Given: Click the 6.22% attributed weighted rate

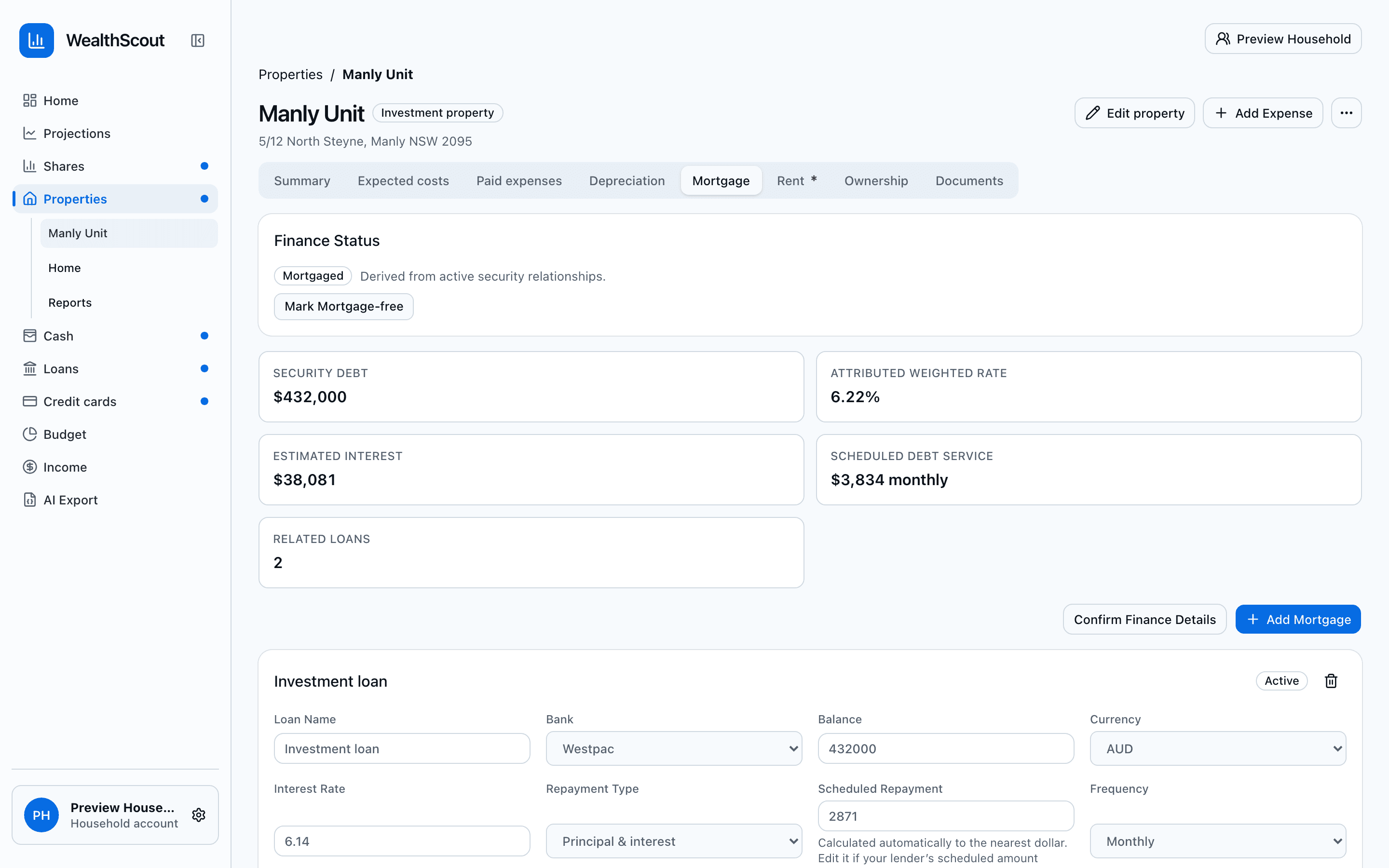Looking at the screenshot, I should pyautogui.click(x=855, y=397).
